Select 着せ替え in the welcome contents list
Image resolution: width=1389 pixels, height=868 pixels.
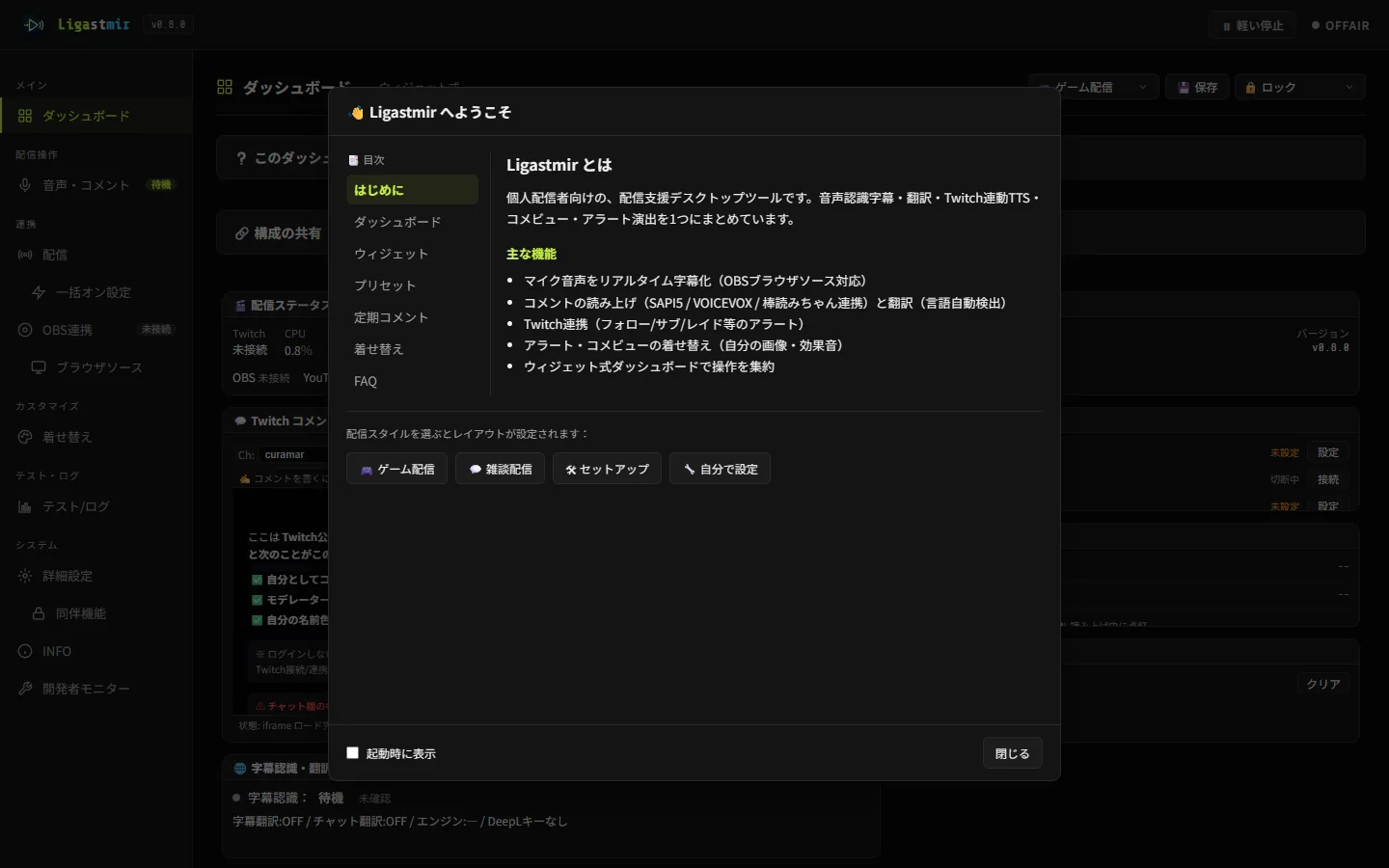(412, 349)
